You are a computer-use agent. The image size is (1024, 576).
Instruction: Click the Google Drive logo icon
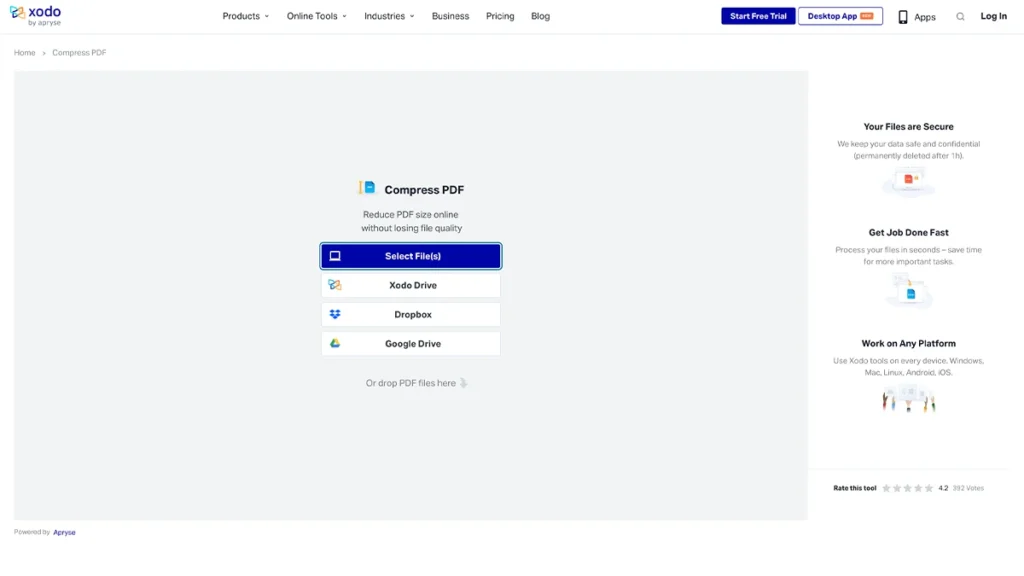(335, 343)
